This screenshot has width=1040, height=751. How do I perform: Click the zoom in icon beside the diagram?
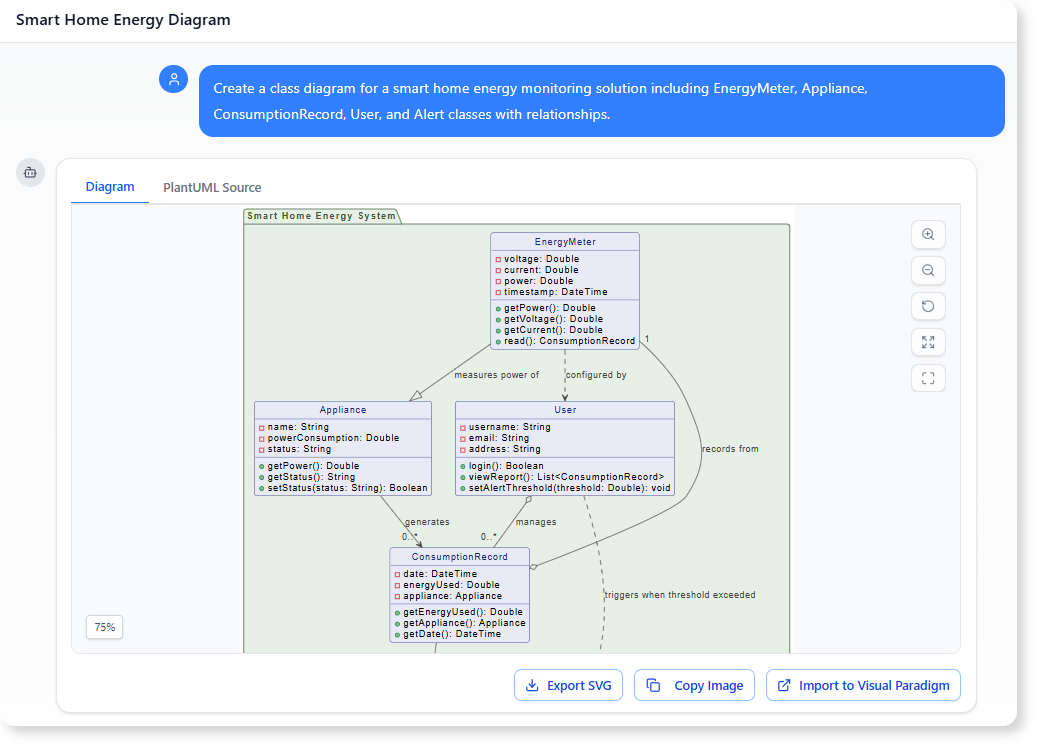928,234
